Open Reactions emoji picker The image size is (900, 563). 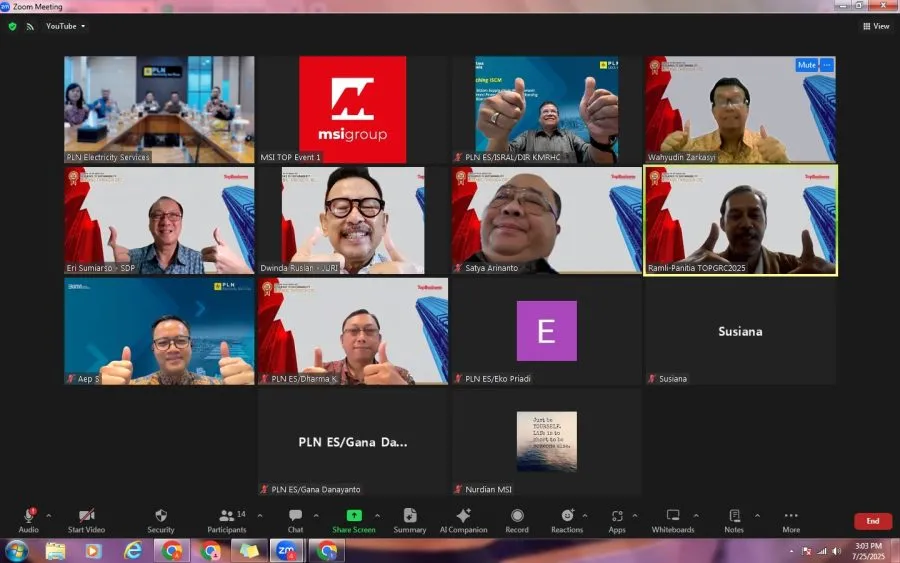(567, 518)
